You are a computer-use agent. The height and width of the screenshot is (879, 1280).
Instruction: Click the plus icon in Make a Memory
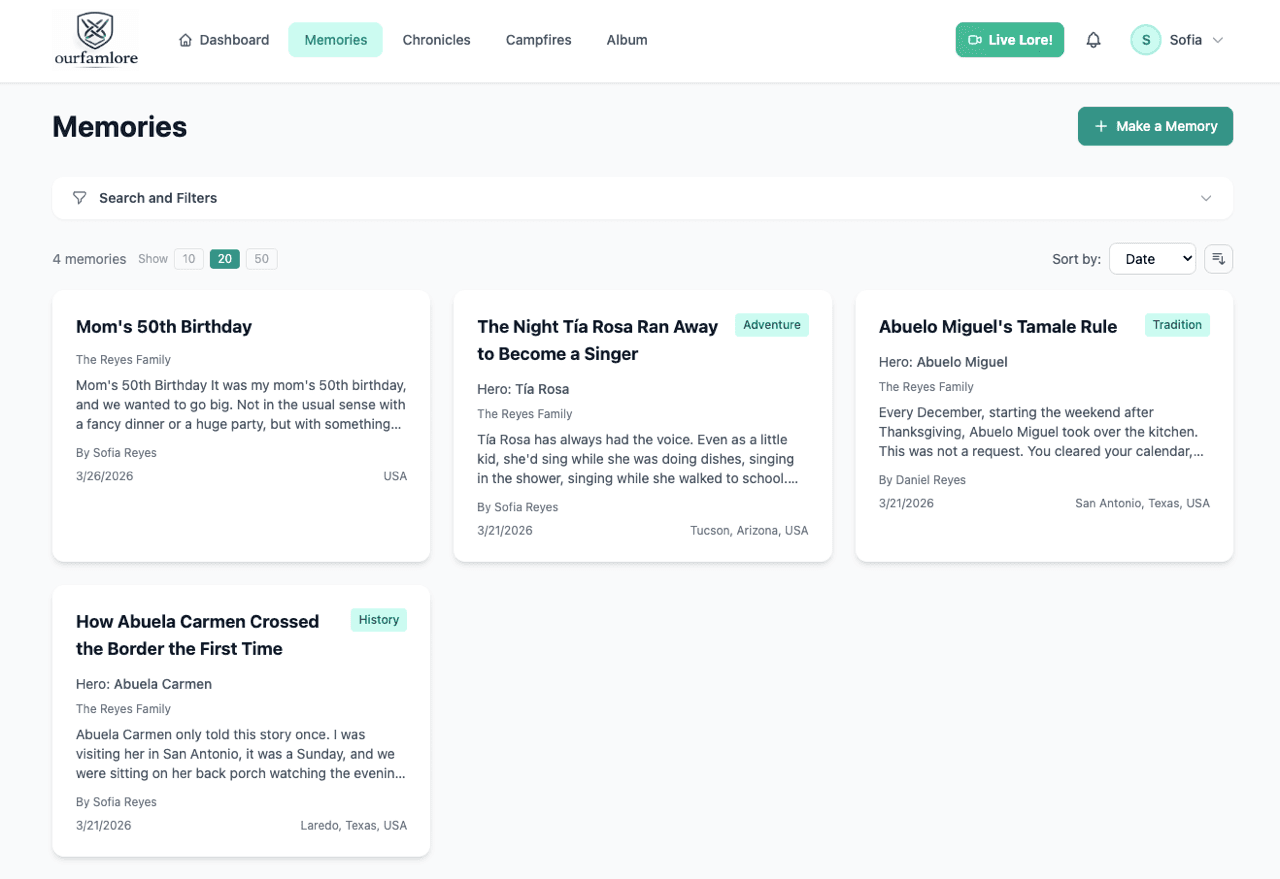(1101, 126)
